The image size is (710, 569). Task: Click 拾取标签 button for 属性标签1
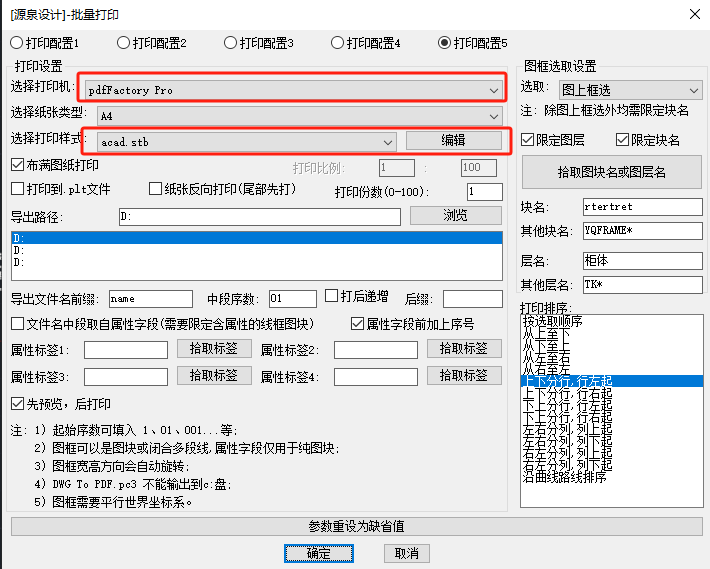(x=214, y=349)
